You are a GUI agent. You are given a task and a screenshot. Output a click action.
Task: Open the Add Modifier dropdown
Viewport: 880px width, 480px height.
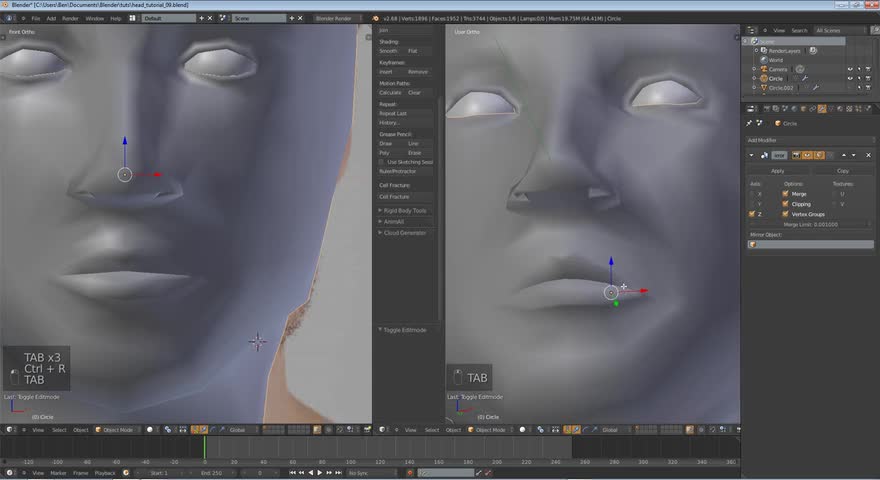tap(810, 140)
